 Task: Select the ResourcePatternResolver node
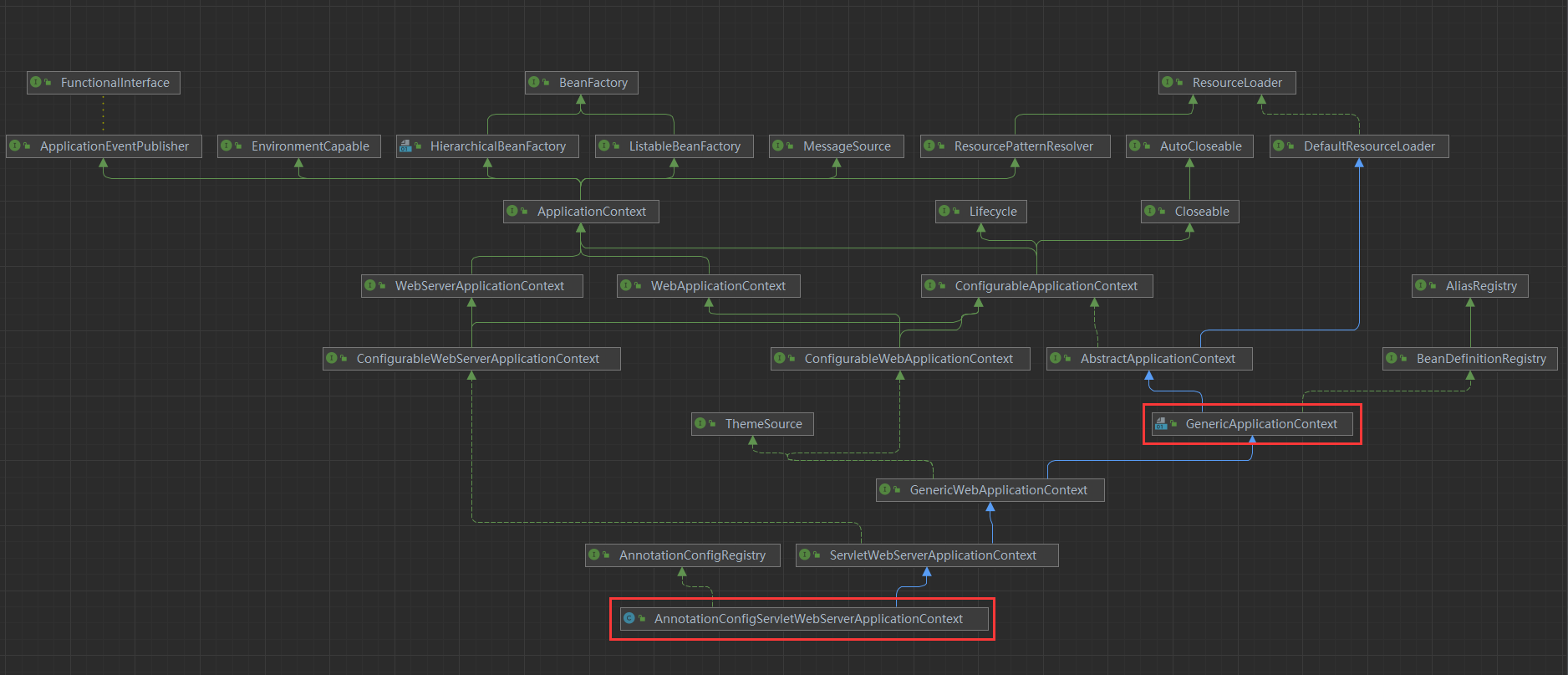1016,146
